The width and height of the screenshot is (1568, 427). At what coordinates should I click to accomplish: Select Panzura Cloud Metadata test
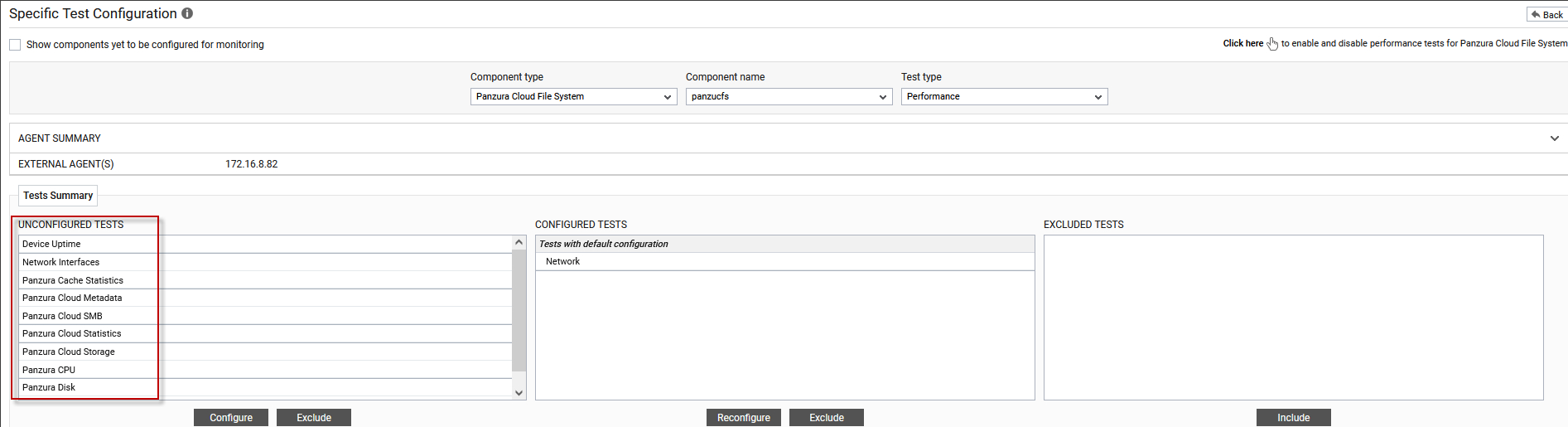click(265, 298)
